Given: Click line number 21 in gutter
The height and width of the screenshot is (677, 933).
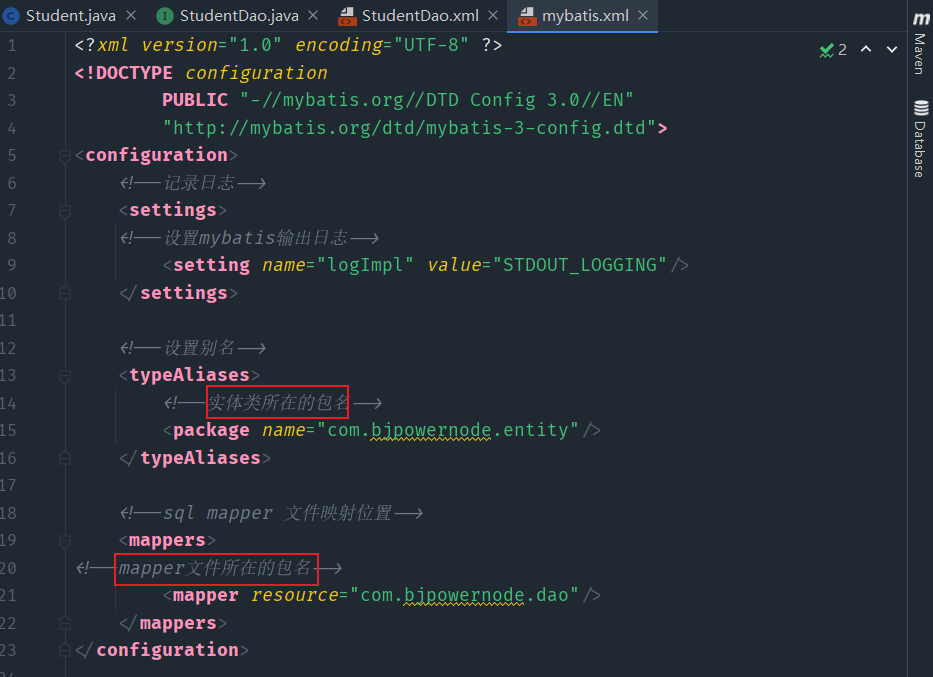Looking at the screenshot, I should (8, 595).
